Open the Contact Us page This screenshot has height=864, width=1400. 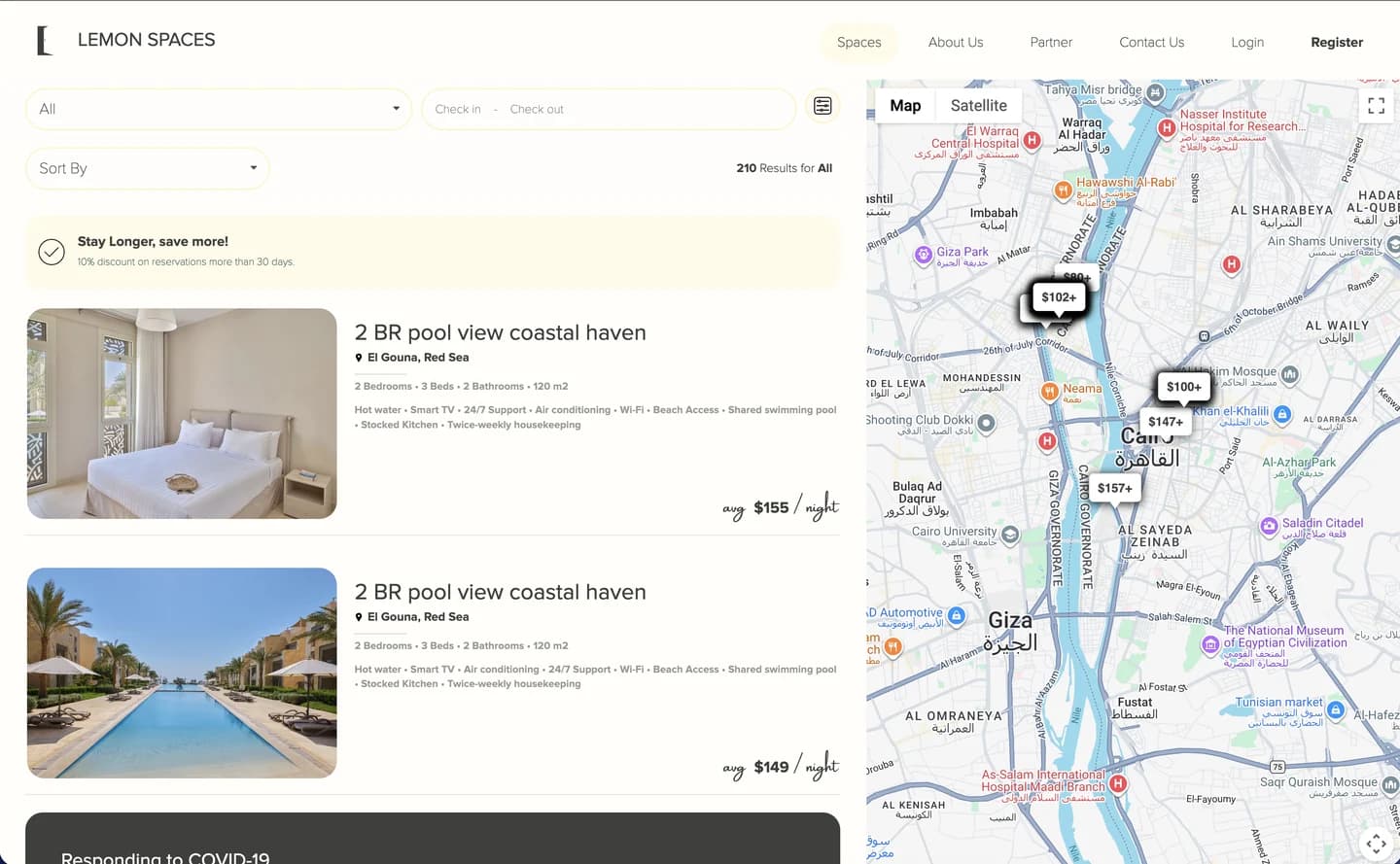point(1151,42)
